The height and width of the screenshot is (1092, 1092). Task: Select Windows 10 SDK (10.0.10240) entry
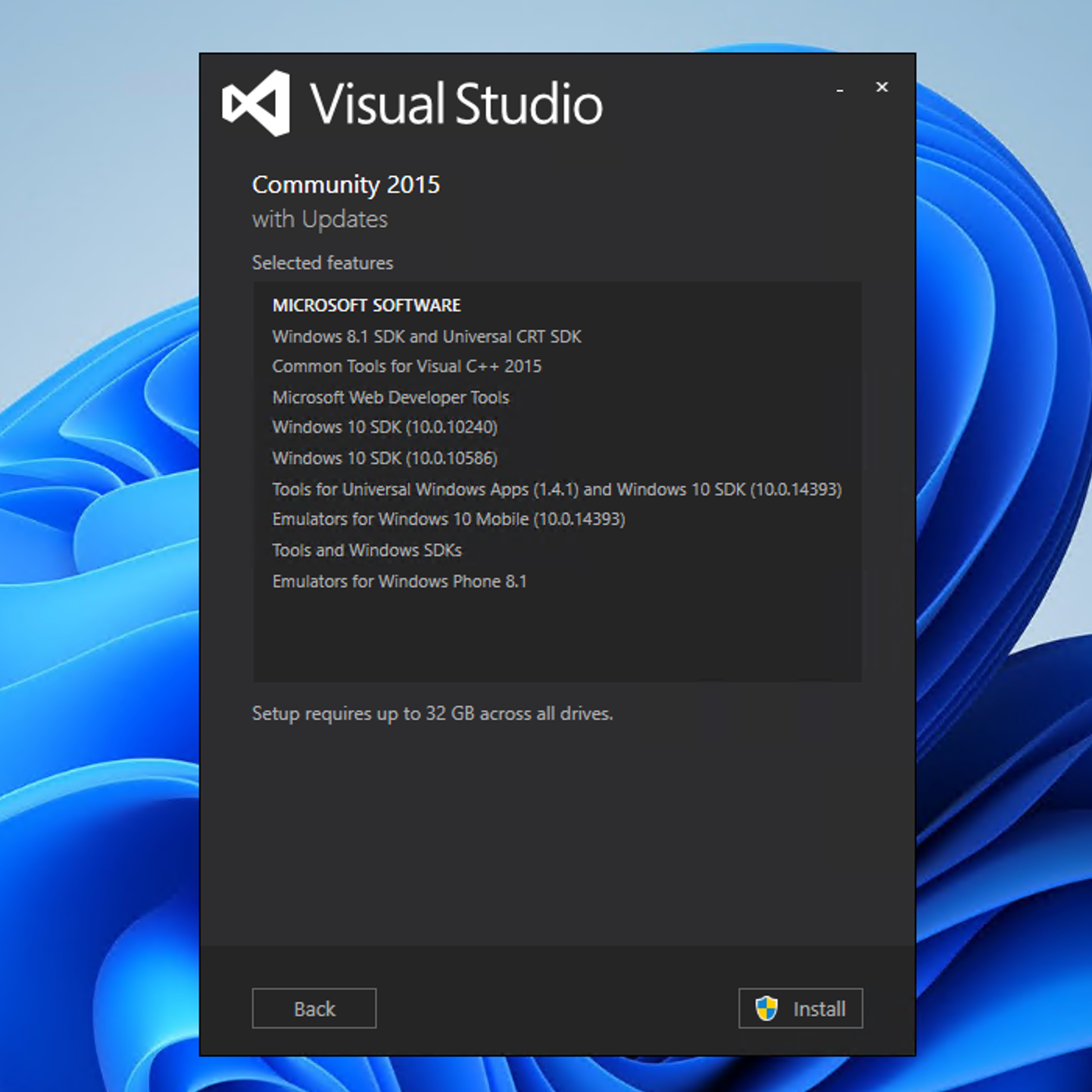(385, 427)
